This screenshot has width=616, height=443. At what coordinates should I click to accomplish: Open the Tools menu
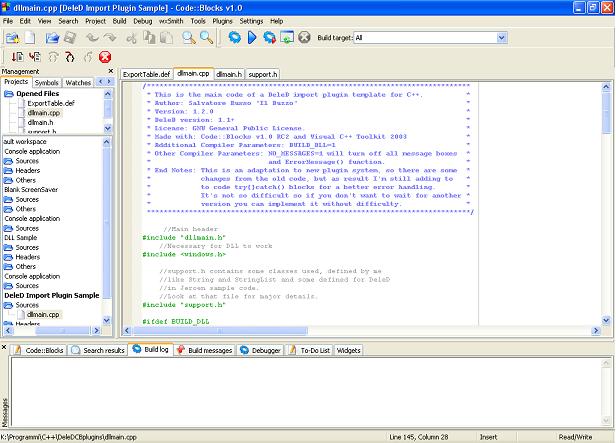pyautogui.click(x=198, y=21)
